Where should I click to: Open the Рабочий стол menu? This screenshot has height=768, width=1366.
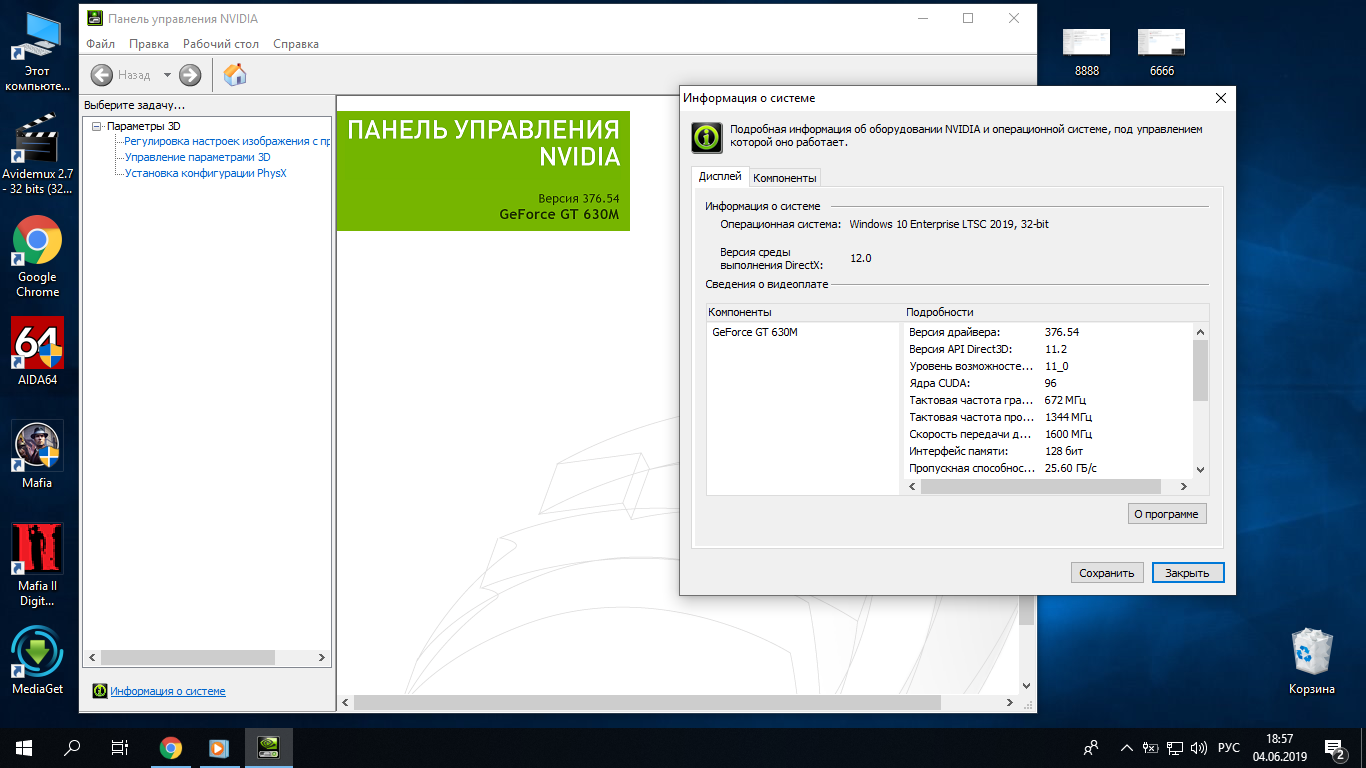click(x=221, y=44)
